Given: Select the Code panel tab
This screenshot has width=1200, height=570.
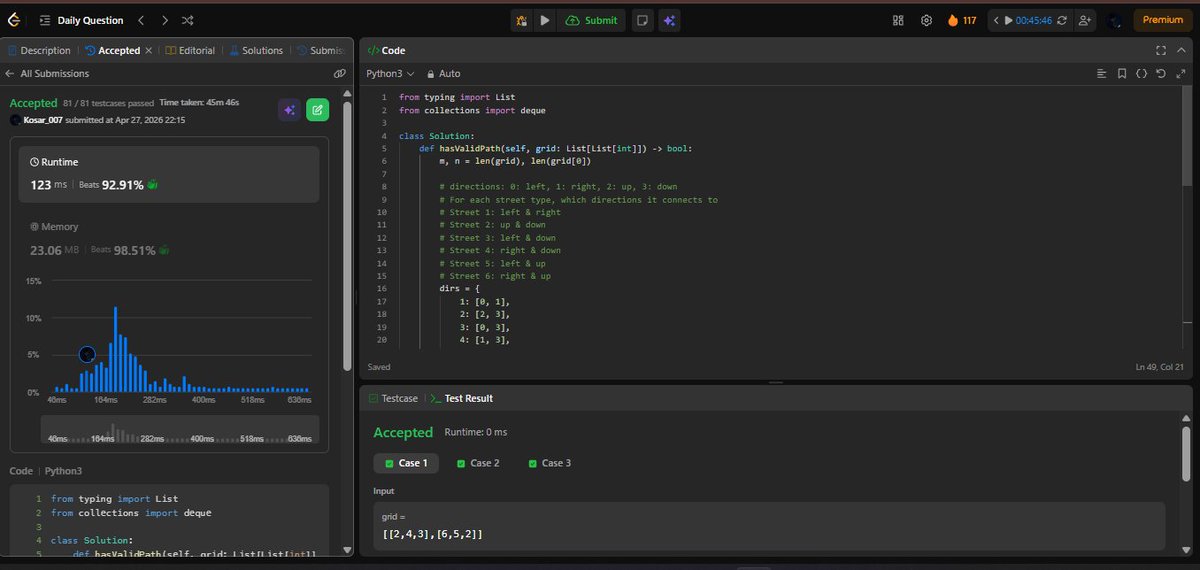Looking at the screenshot, I should (x=386, y=50).
